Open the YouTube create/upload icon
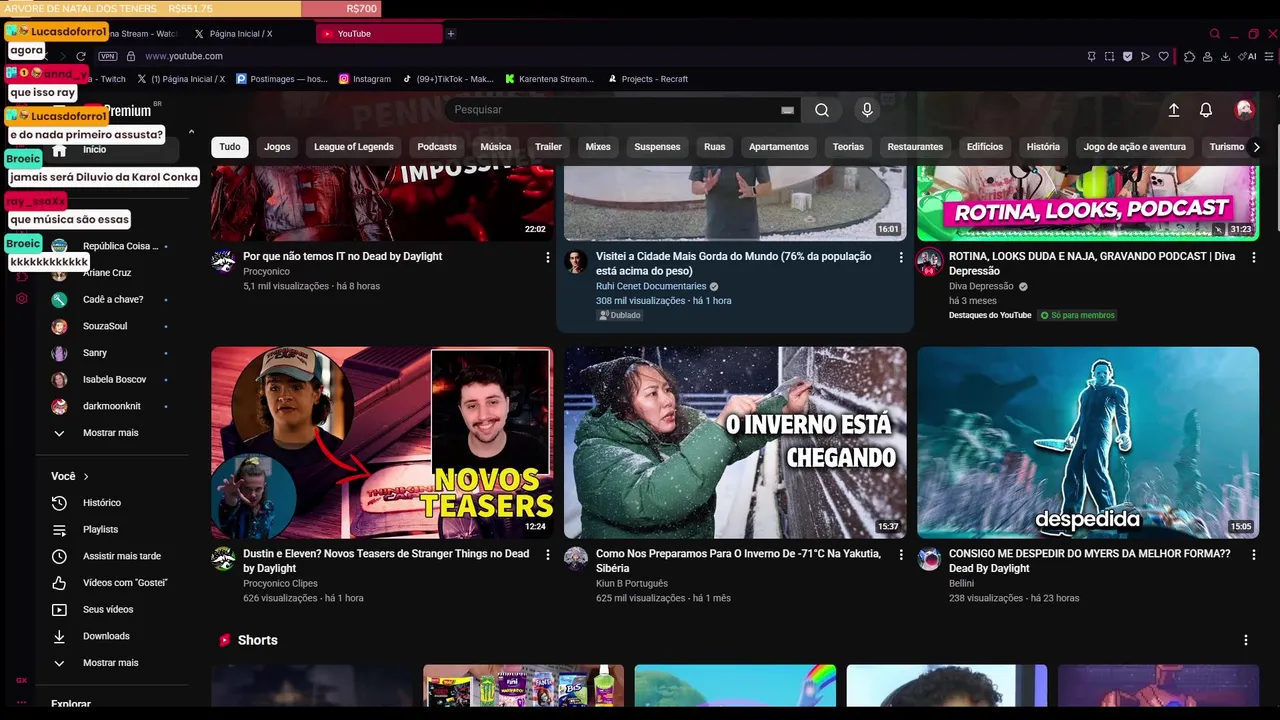 1174,110
